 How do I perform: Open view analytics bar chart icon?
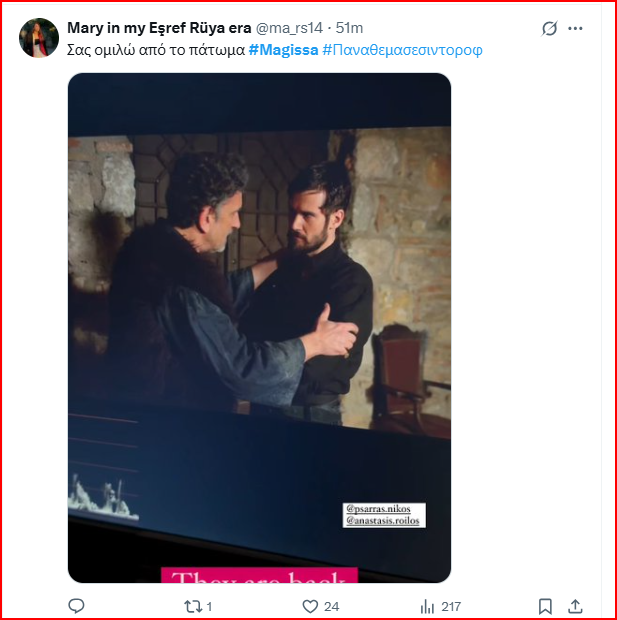(428, 606)
